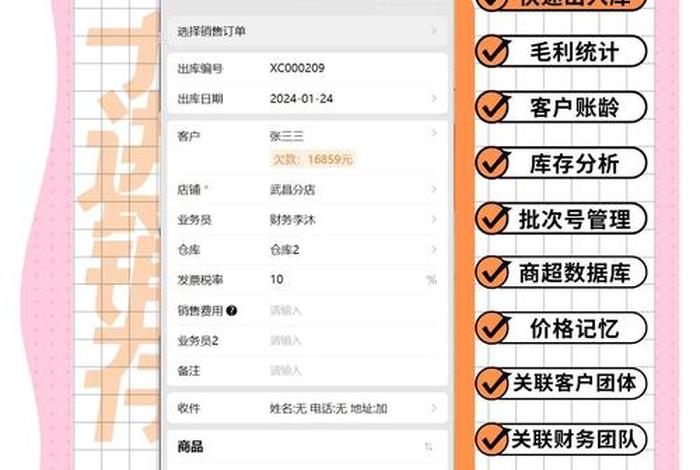Screen dimensions: 700x470
Task: Click the 欠款: 16859元 badge
Action: [x=312, y=159]
